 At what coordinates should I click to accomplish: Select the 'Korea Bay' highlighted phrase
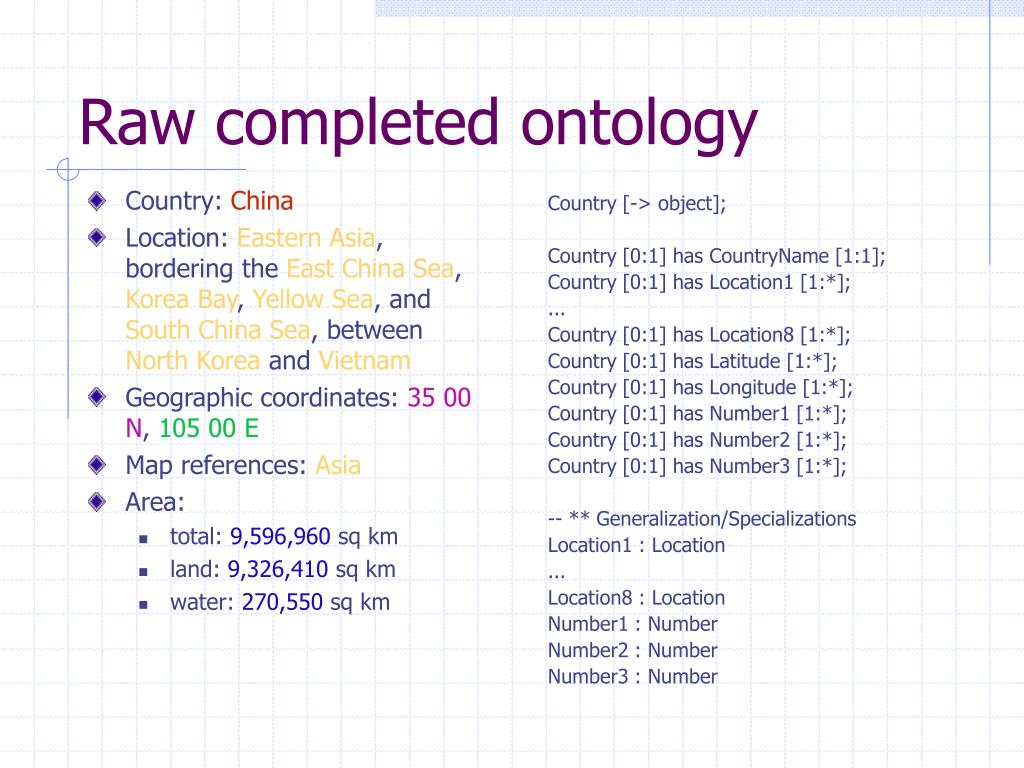(x=182, y=300)
